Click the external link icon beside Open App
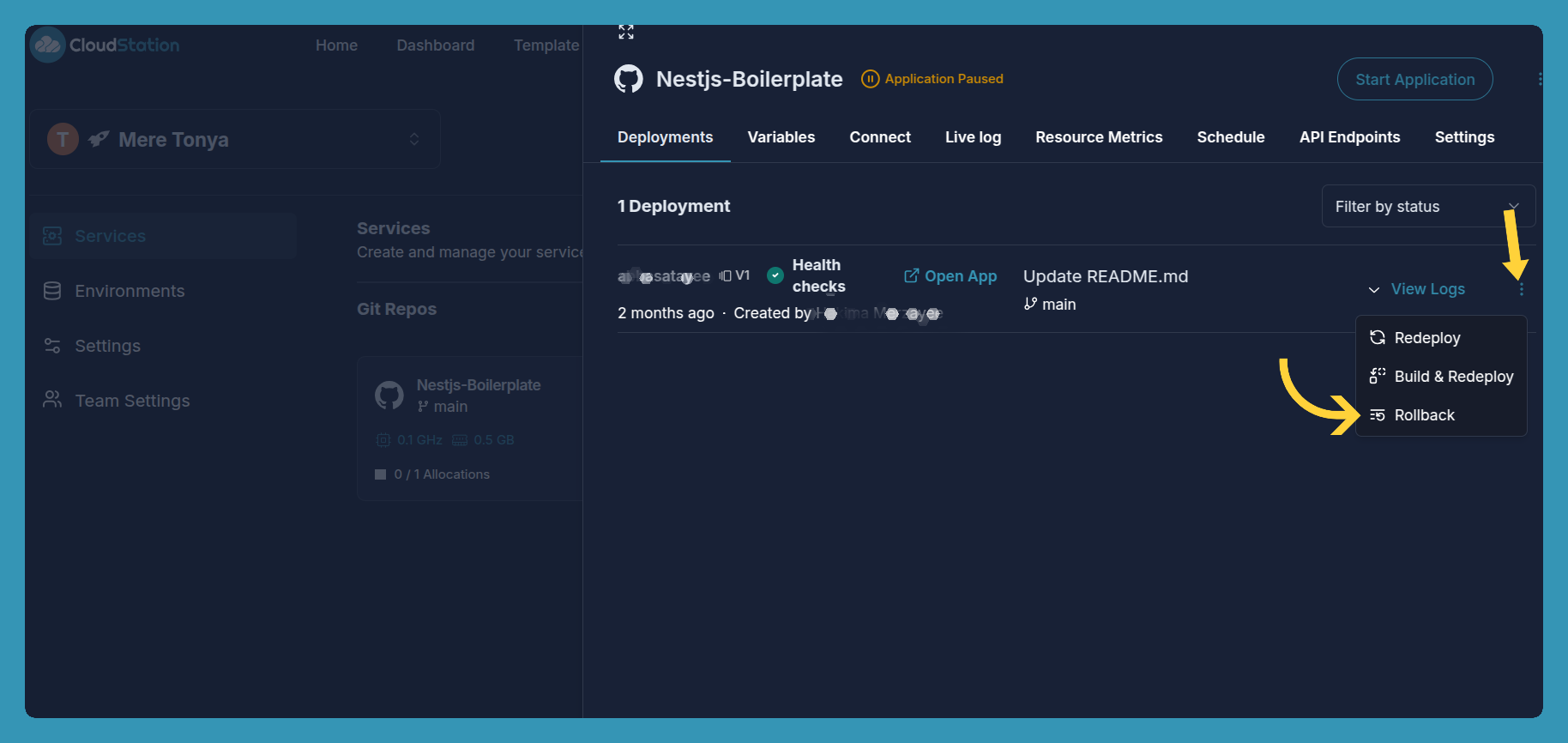Viewport: 1568px width, 743px height. 912,275
